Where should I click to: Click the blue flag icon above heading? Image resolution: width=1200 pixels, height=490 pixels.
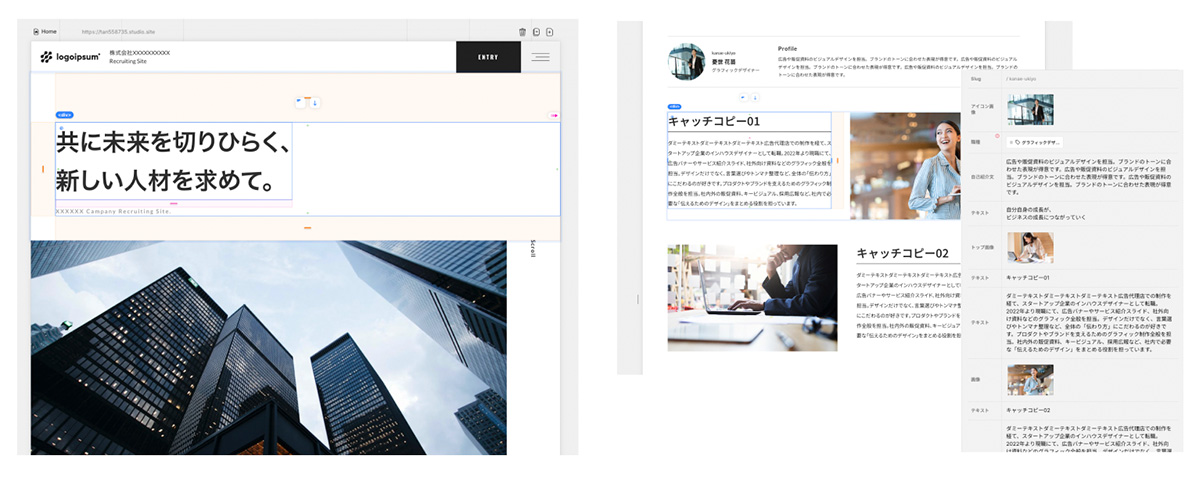[x=299, y=101]
